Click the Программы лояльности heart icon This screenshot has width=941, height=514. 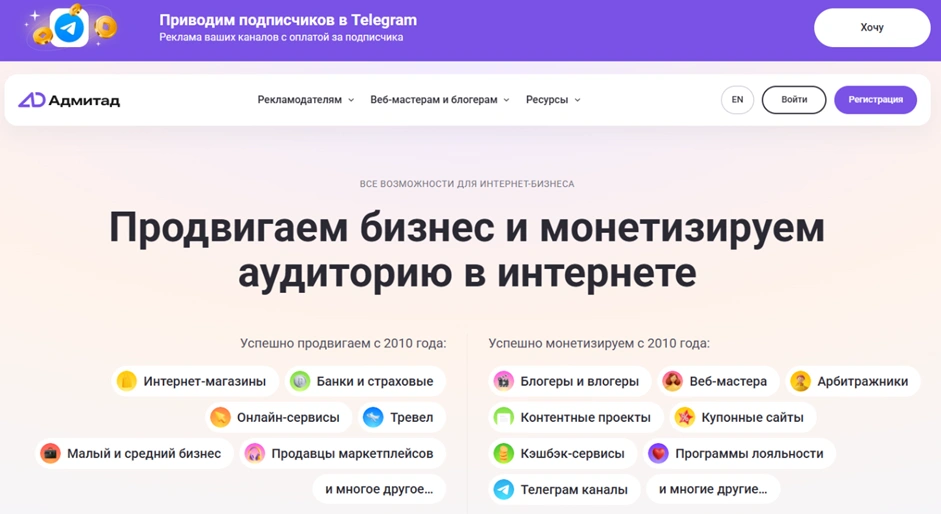click(x=658, y=453)
